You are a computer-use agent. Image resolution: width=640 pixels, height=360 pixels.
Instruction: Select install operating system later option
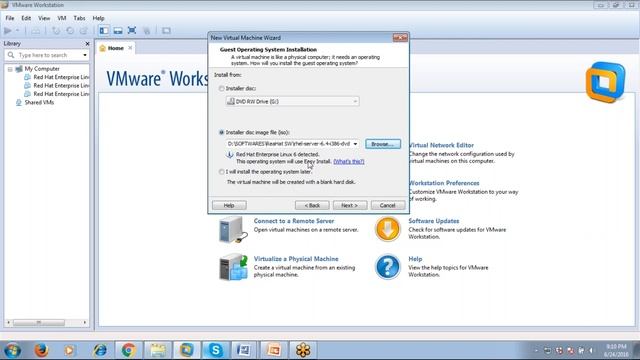tap(221, 172)
